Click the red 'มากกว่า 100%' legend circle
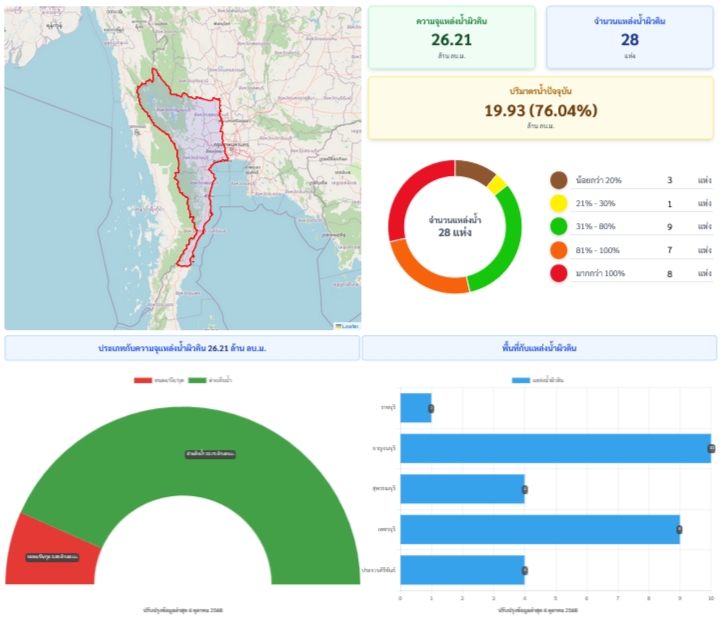 (x=559, y=272)
